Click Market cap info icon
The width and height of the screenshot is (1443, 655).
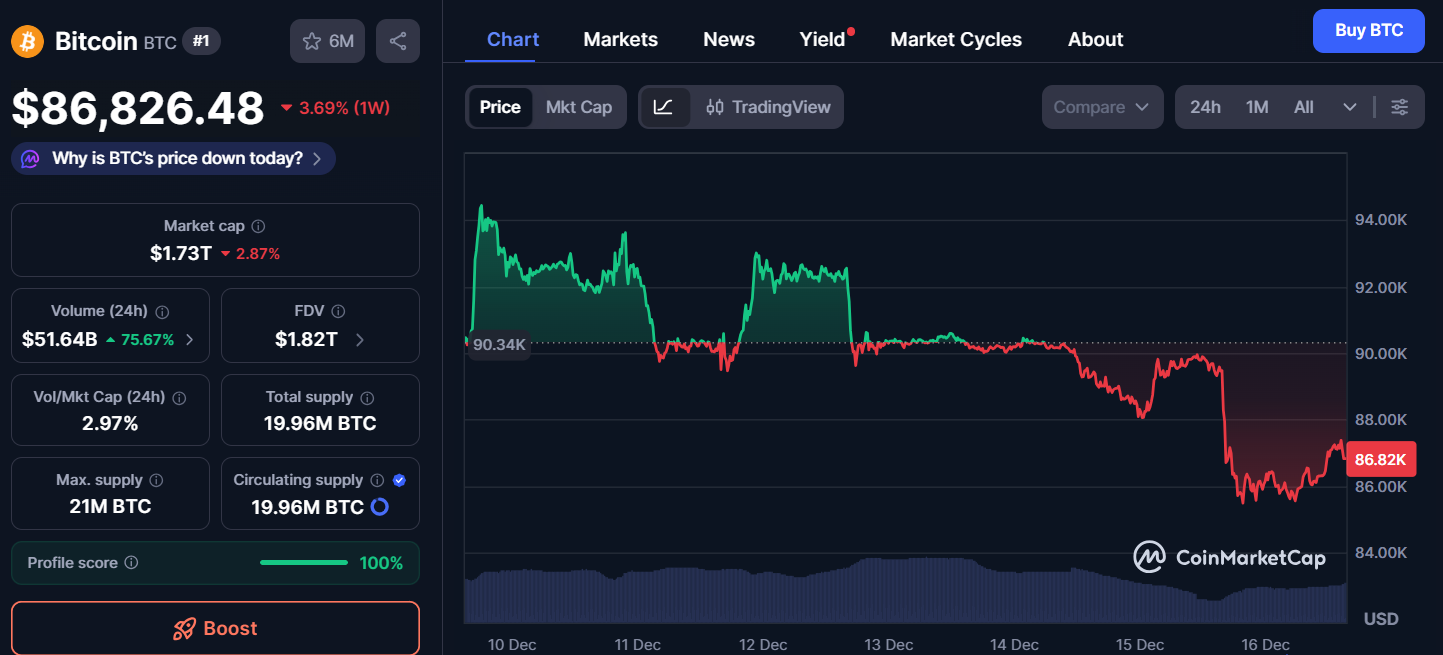[258, 227]
